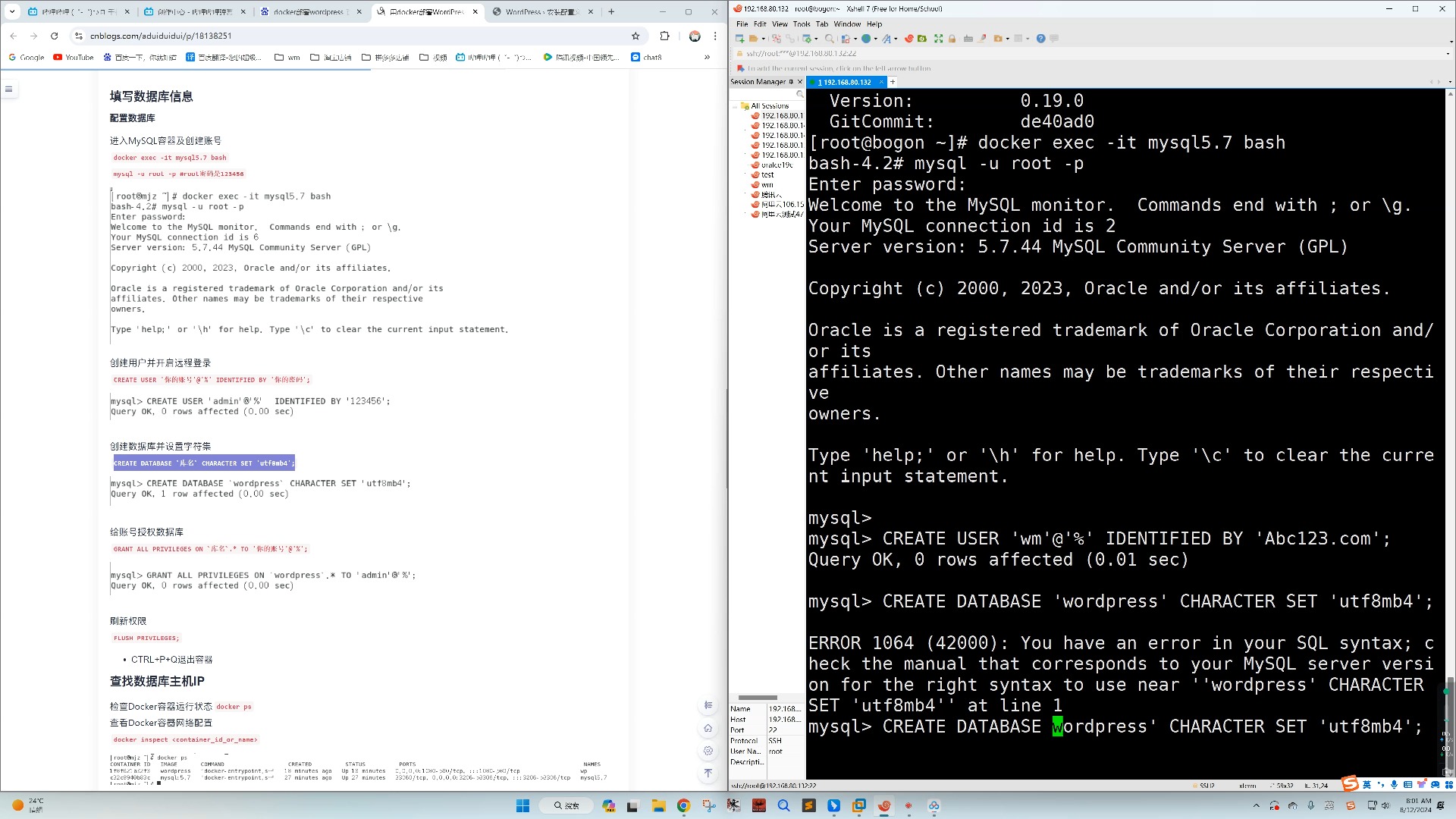1456x819 pixels.
Task: Show hidden system tray icons
Action: 1256,805
